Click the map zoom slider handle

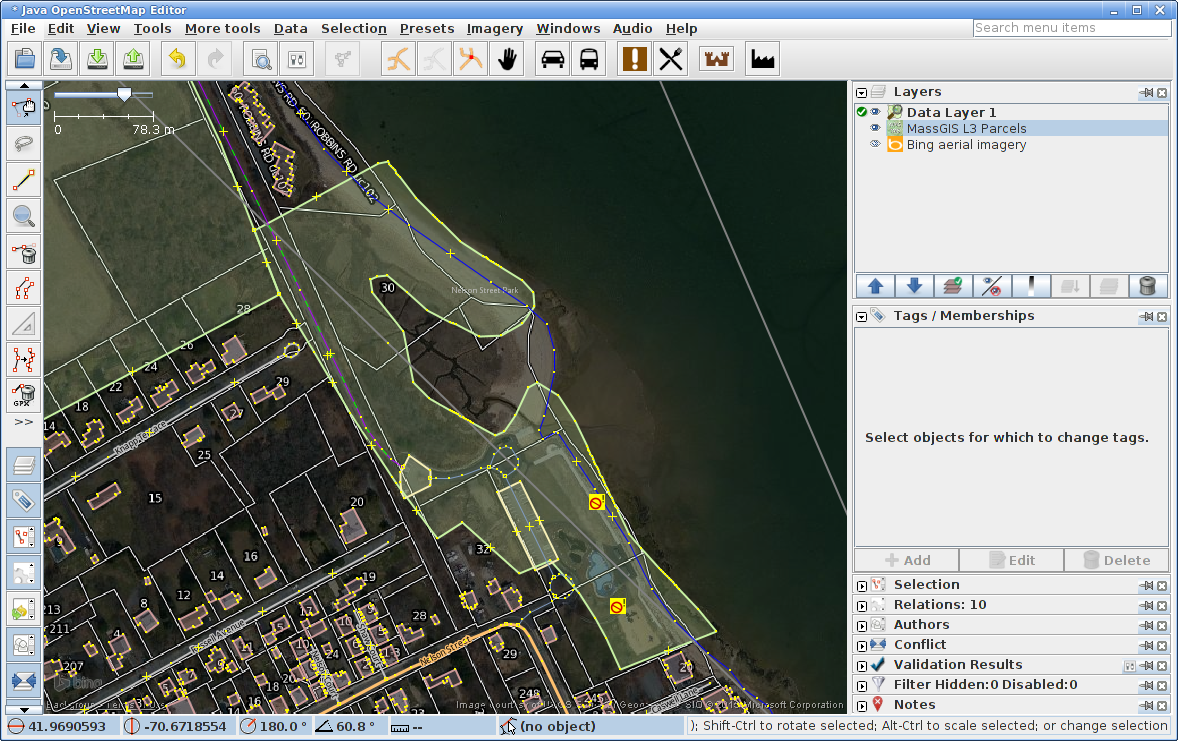[x=124, y=94]
